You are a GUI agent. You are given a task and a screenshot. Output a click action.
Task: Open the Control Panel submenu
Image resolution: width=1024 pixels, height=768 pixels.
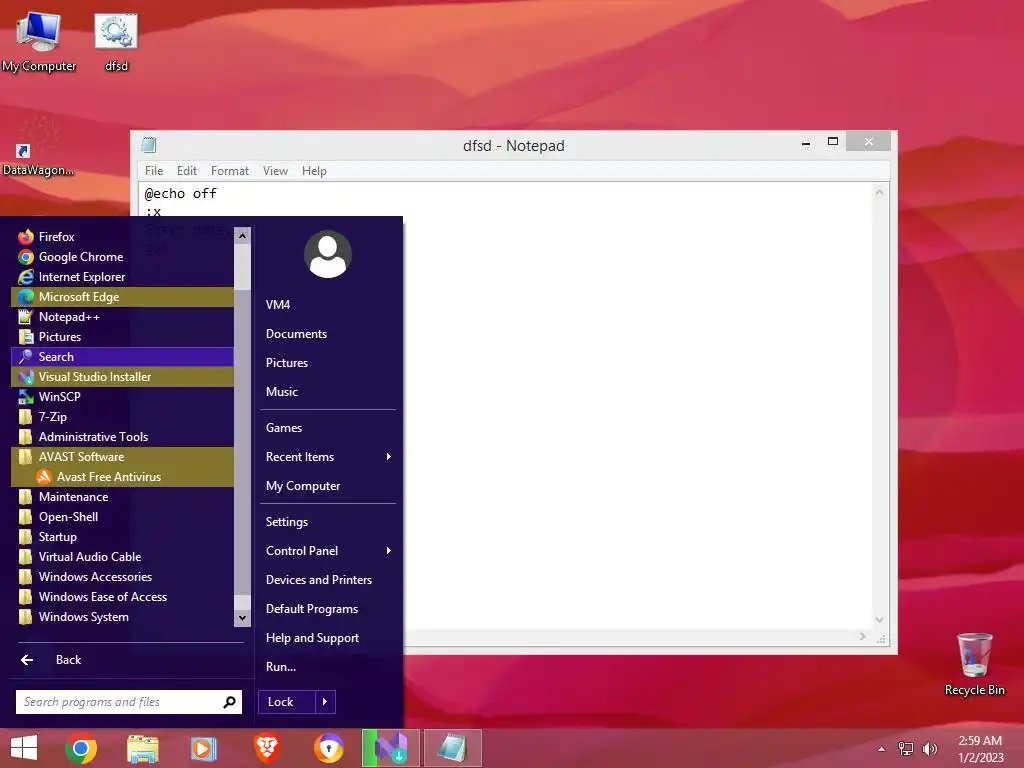pos(328,551)
